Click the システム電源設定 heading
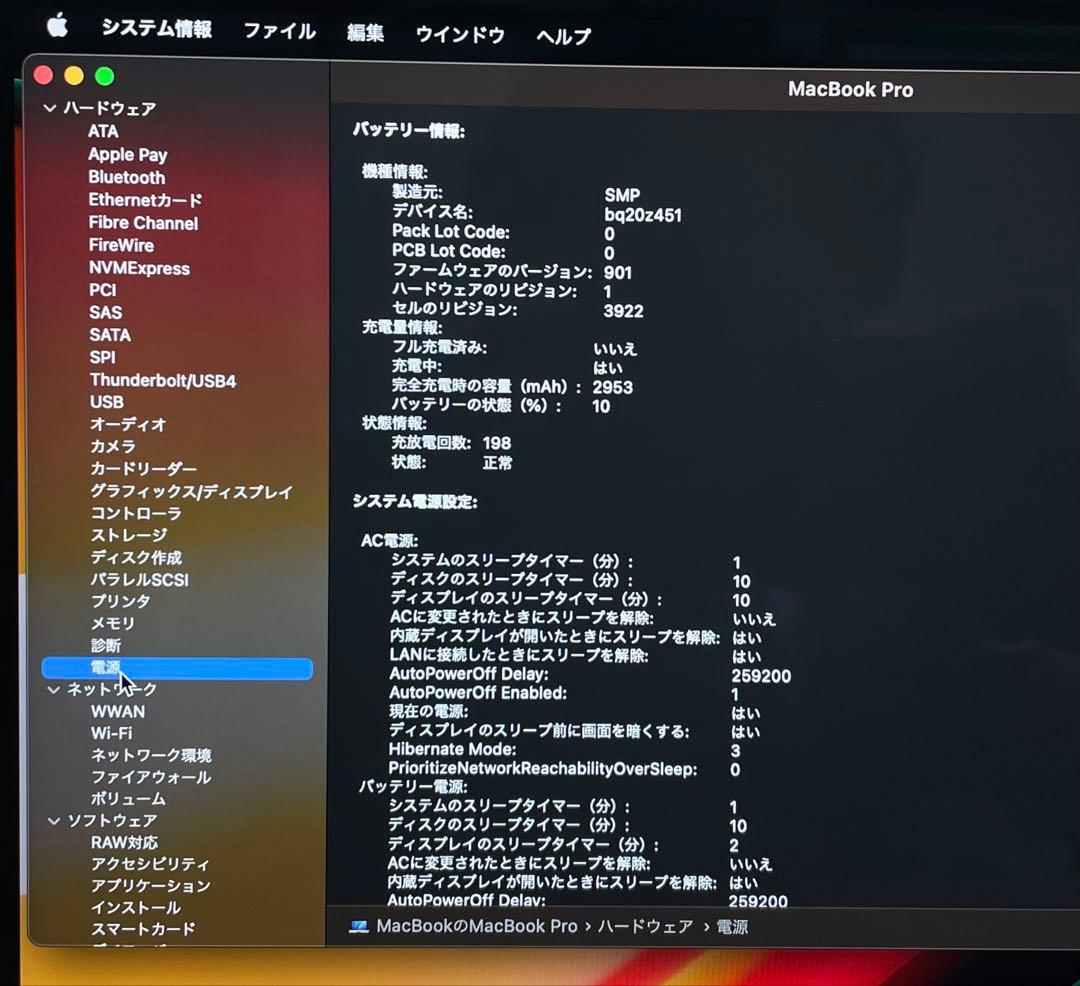The width and height of the screenshot is (1080, 986). (415, 502)
